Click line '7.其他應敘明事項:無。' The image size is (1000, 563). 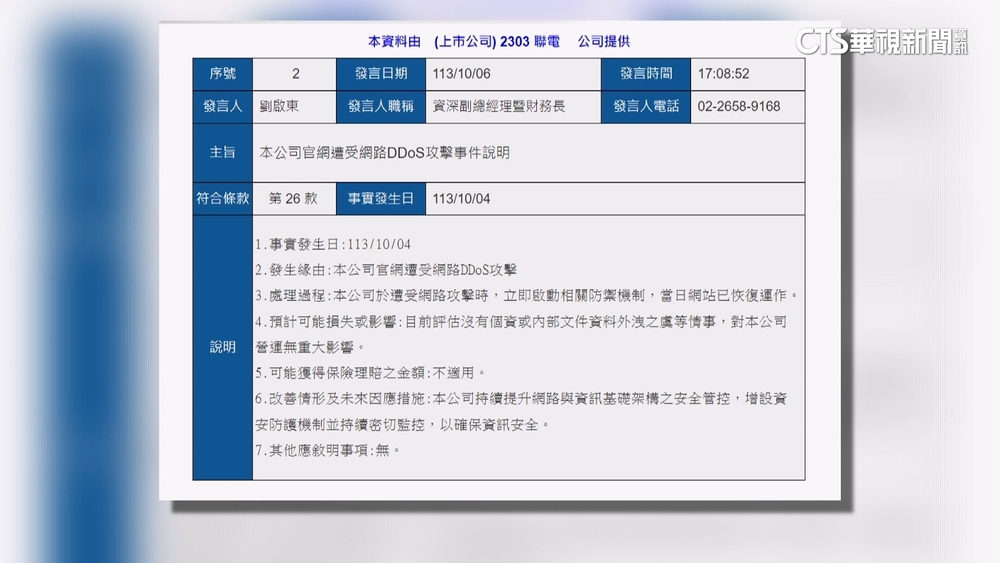point(328,451)
